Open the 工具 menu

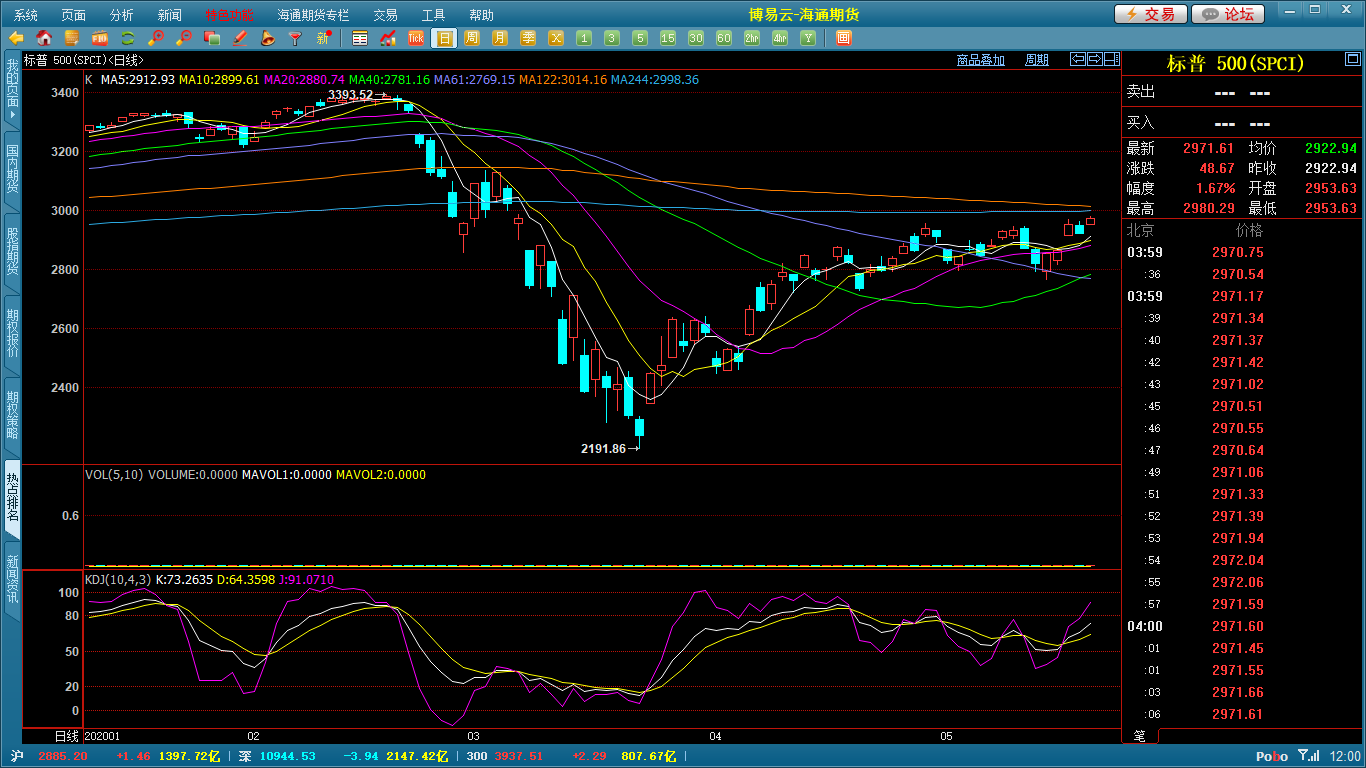click(x=433, y=15)
